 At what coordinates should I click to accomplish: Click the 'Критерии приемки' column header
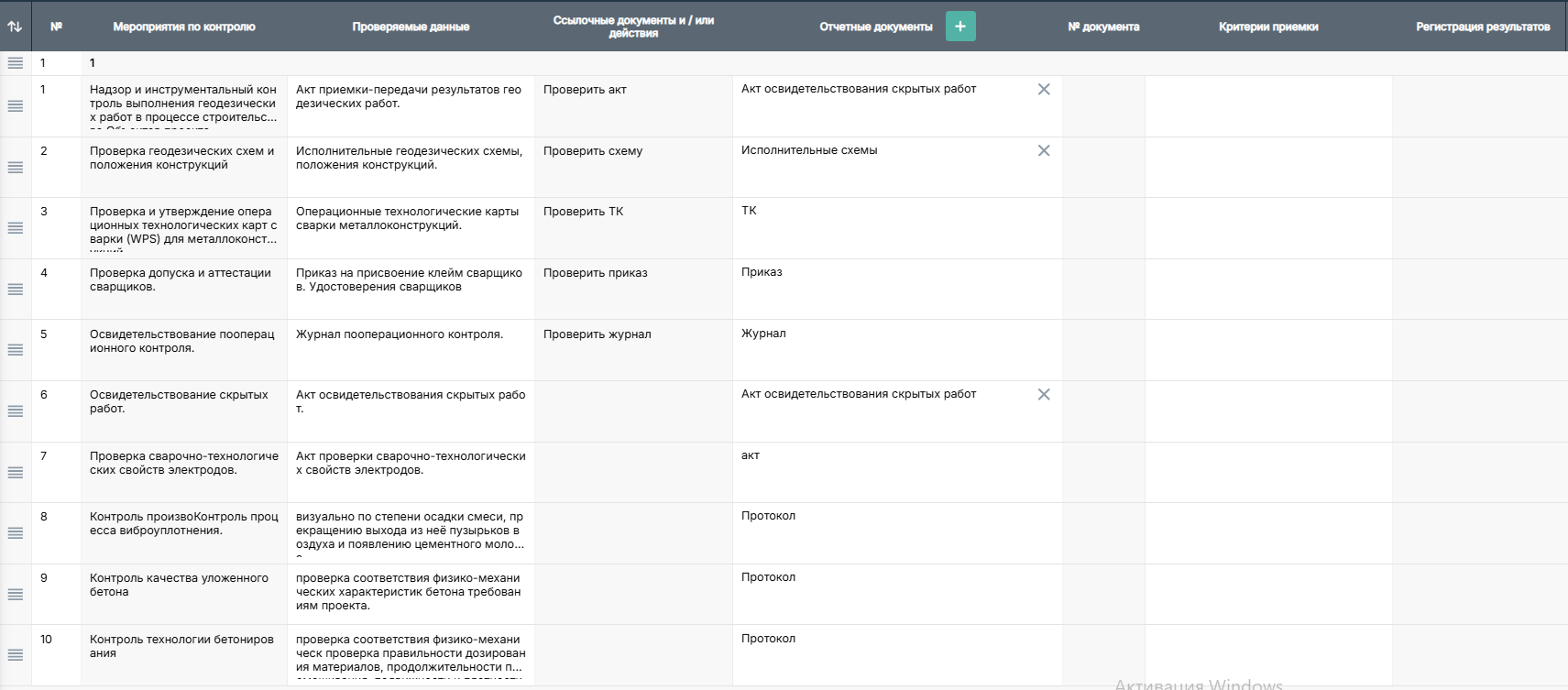point(1267,27)
